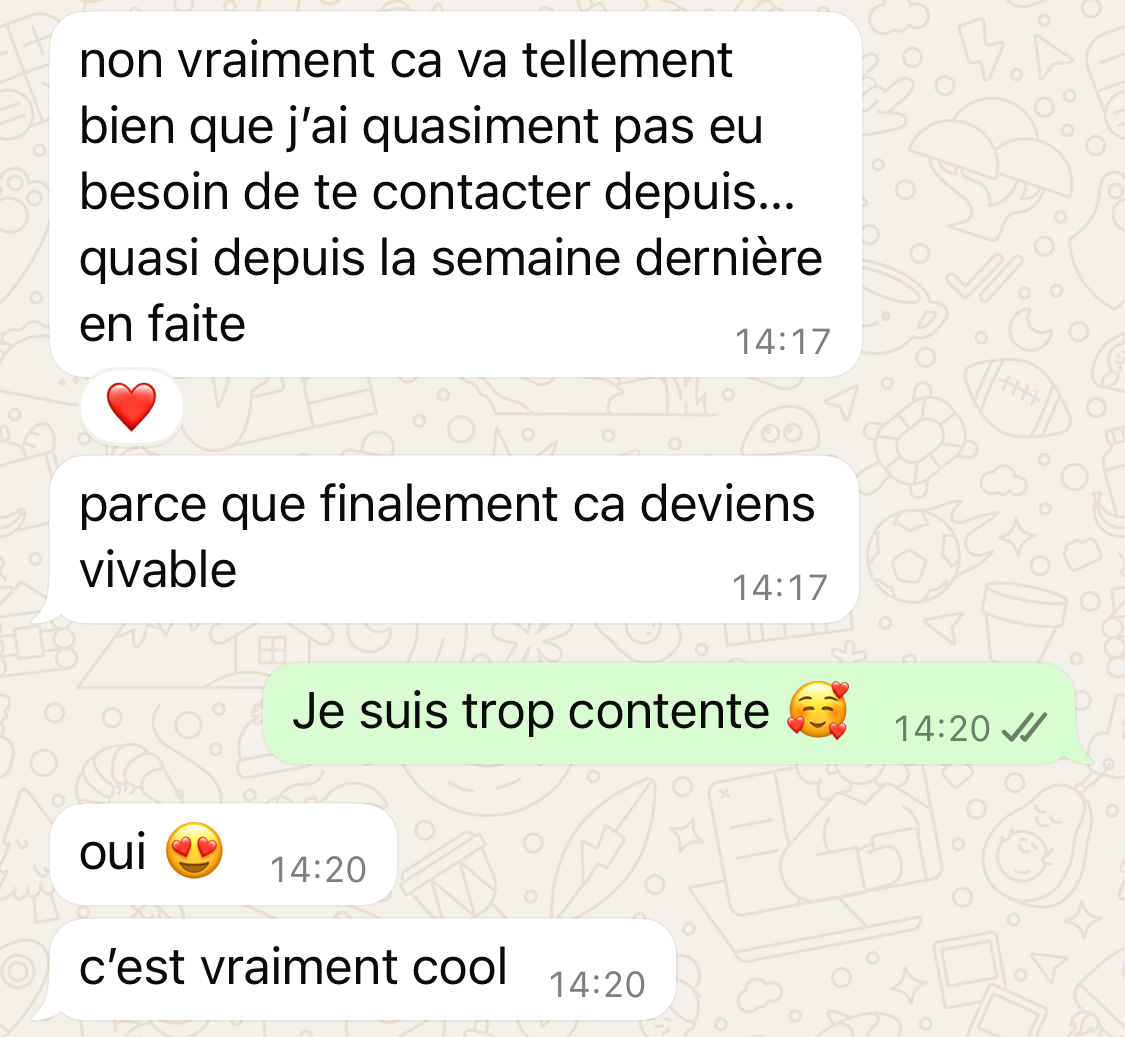Screen dimensions: 1125x1037
Task: Select the 'parce que finalement ca deviens vivable' message
Action: pyautogui.click(x=454, y=540)
